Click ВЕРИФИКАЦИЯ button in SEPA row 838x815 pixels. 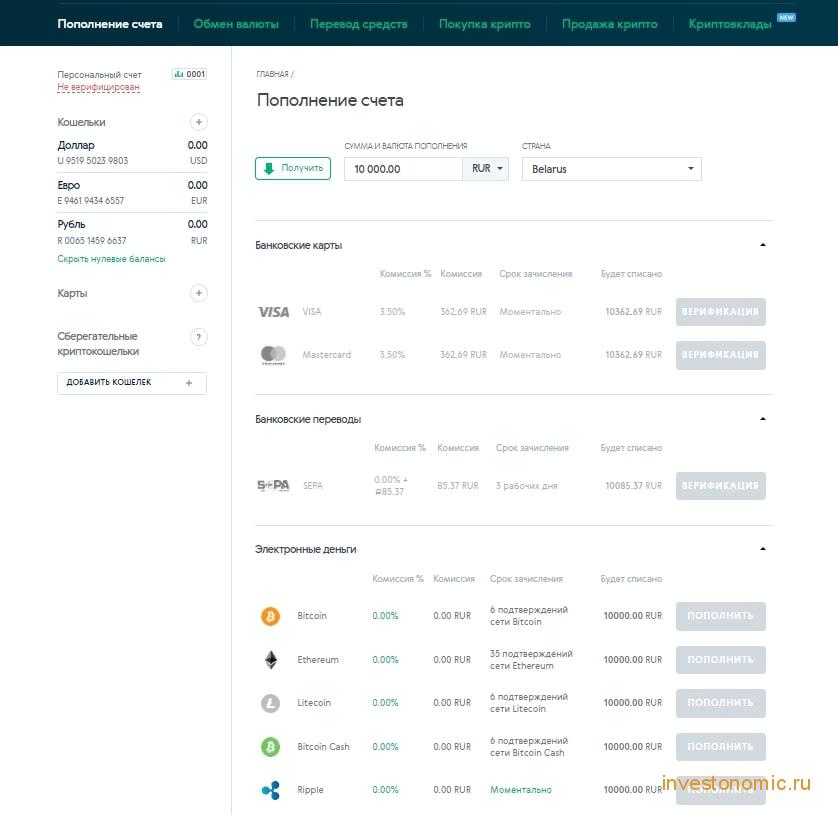[720, 486]
